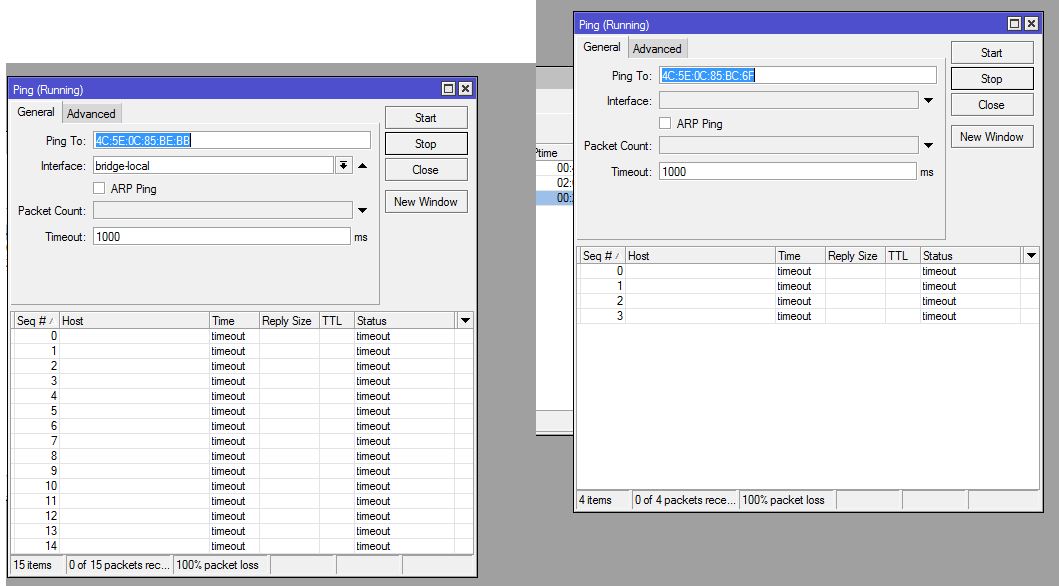Open column picker arrow in 15-item results table
The width and height of the screenshot is (1059, 586).
tap(464, 321)
